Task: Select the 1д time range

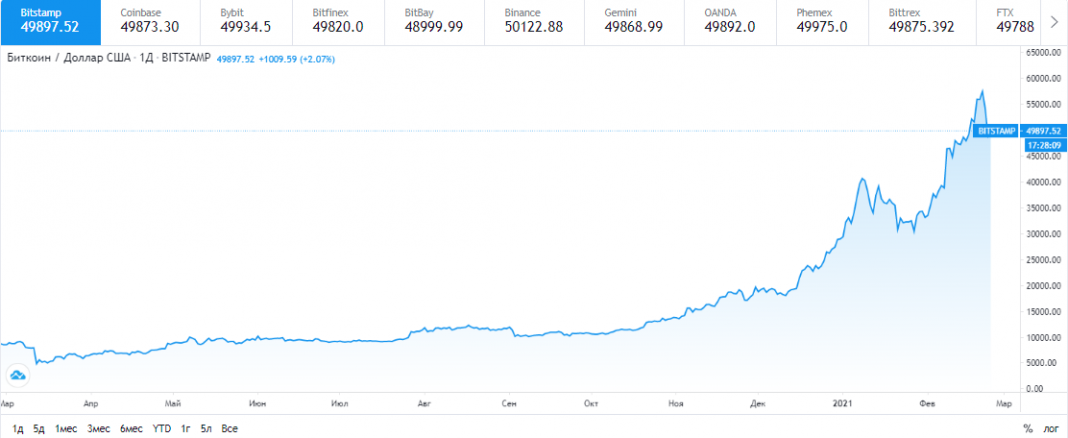Action: (x=17, y=428)
